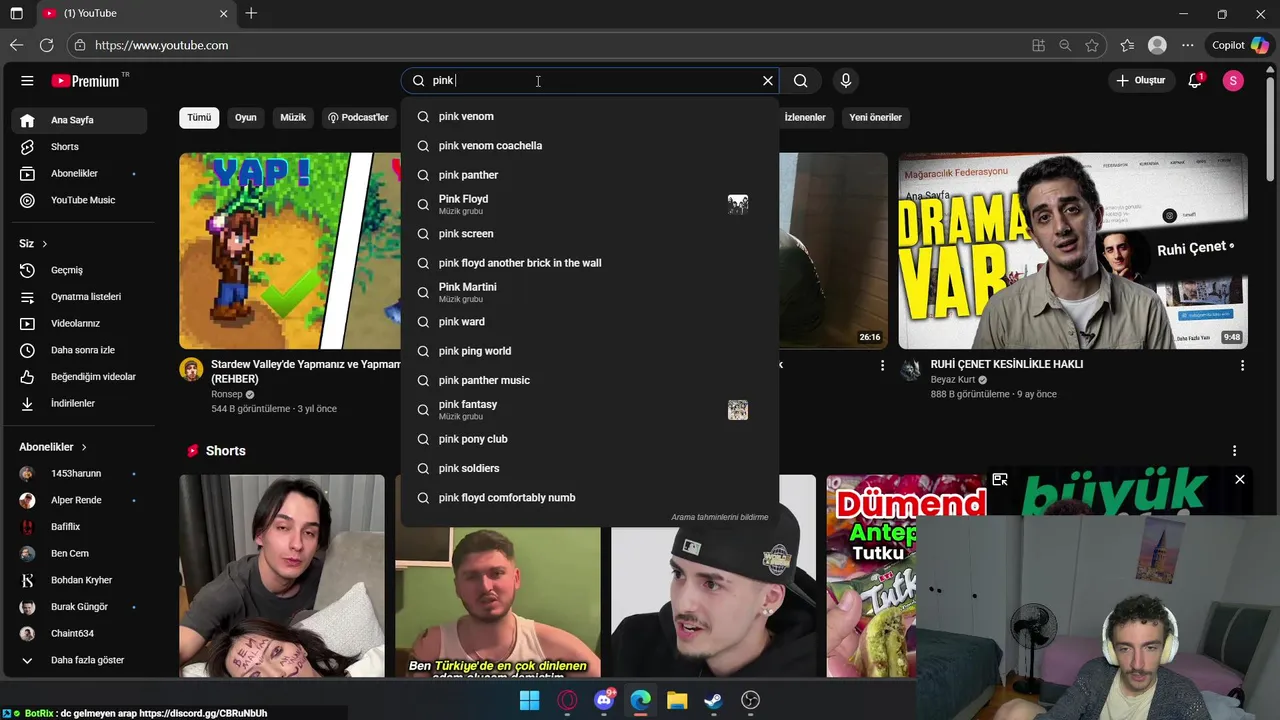
Task: Open the Windows Start menu
Action: click(x=530, y=701)
